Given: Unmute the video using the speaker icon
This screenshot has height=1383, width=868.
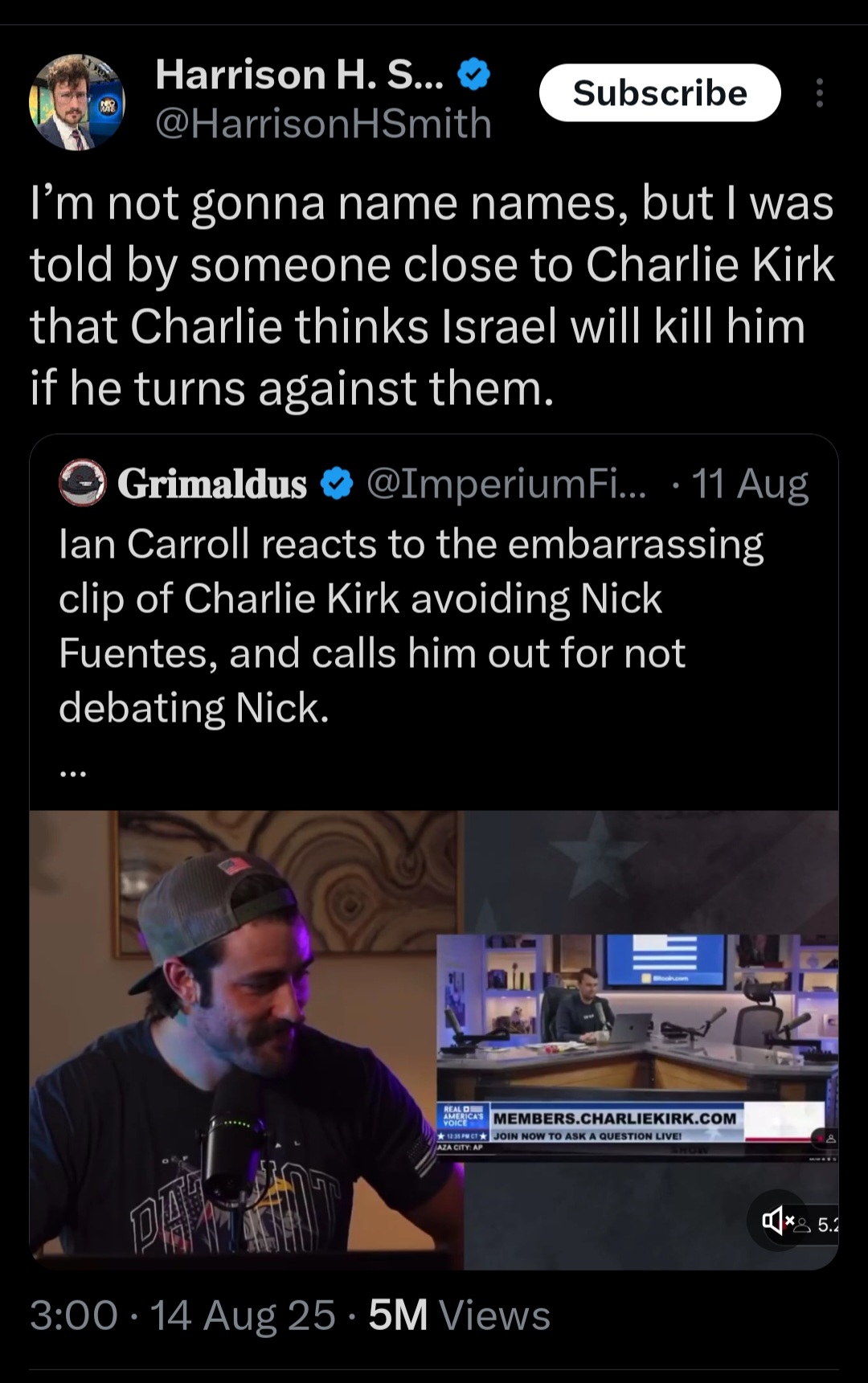Looking at the screenshot, I should tap(776, 1222).
